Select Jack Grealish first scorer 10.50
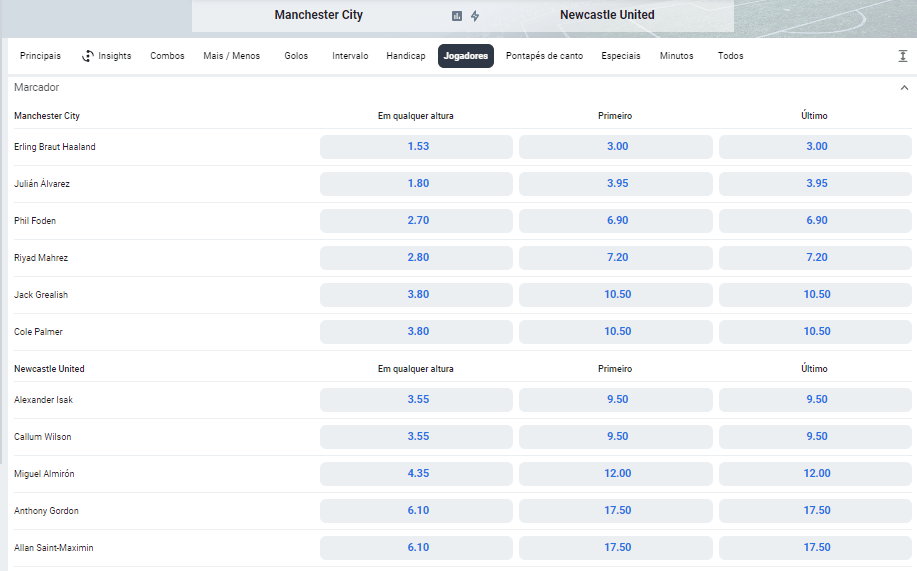Viewport: 917px width, 571px height. (616, 295)
